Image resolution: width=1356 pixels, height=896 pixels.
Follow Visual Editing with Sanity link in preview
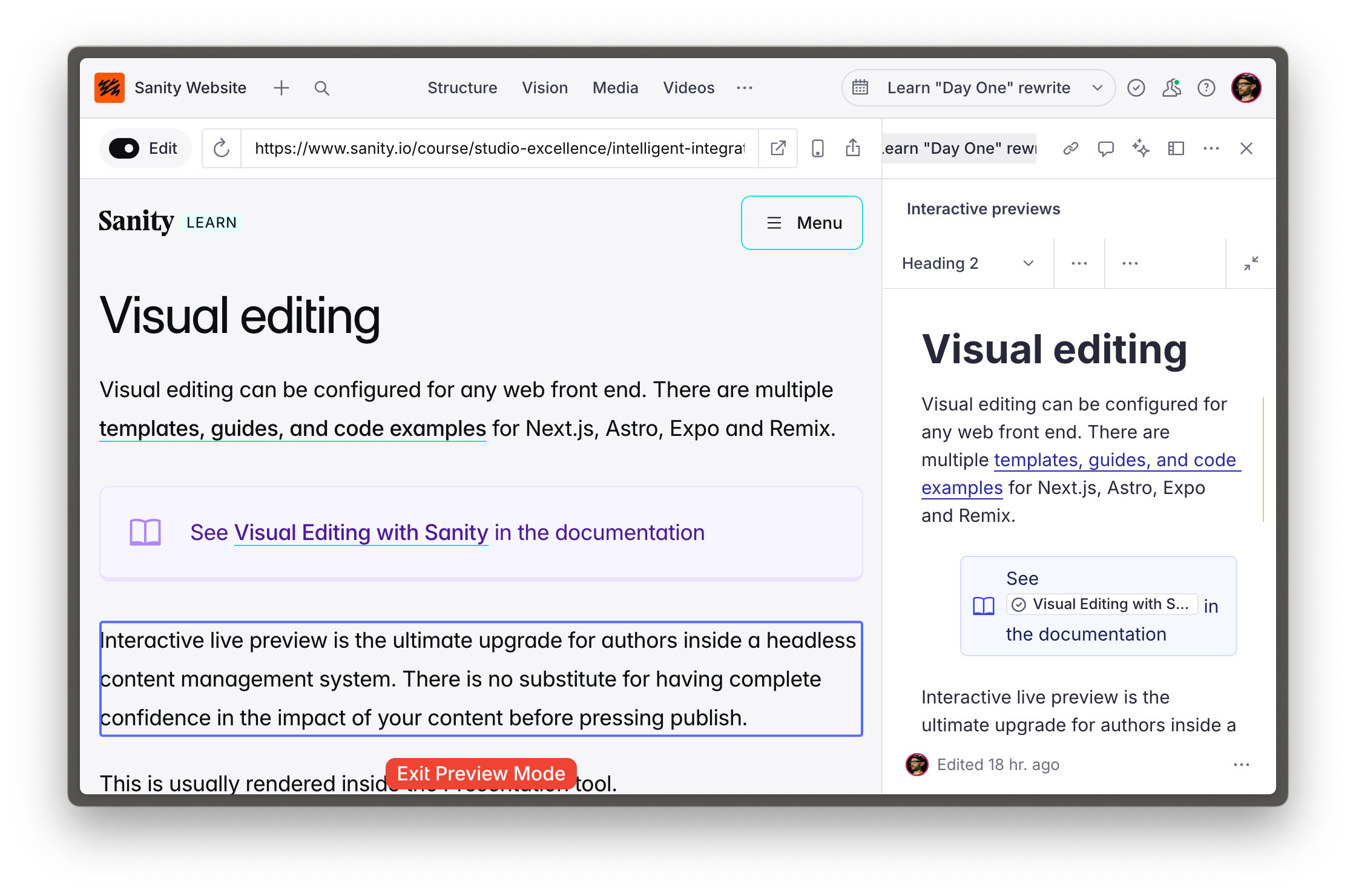[361, 533]
